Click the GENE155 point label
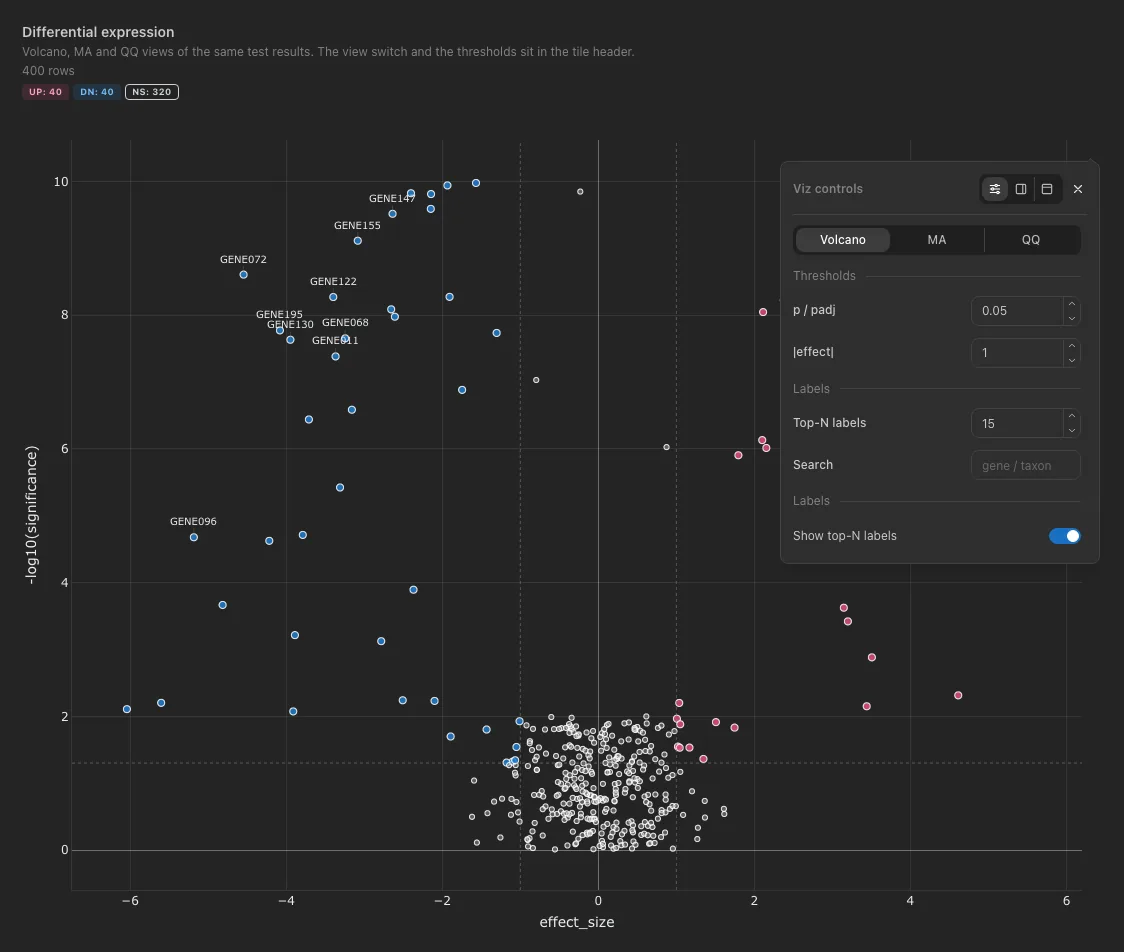The width and height of the screenshot is (1124, 952). coord(357,226)
